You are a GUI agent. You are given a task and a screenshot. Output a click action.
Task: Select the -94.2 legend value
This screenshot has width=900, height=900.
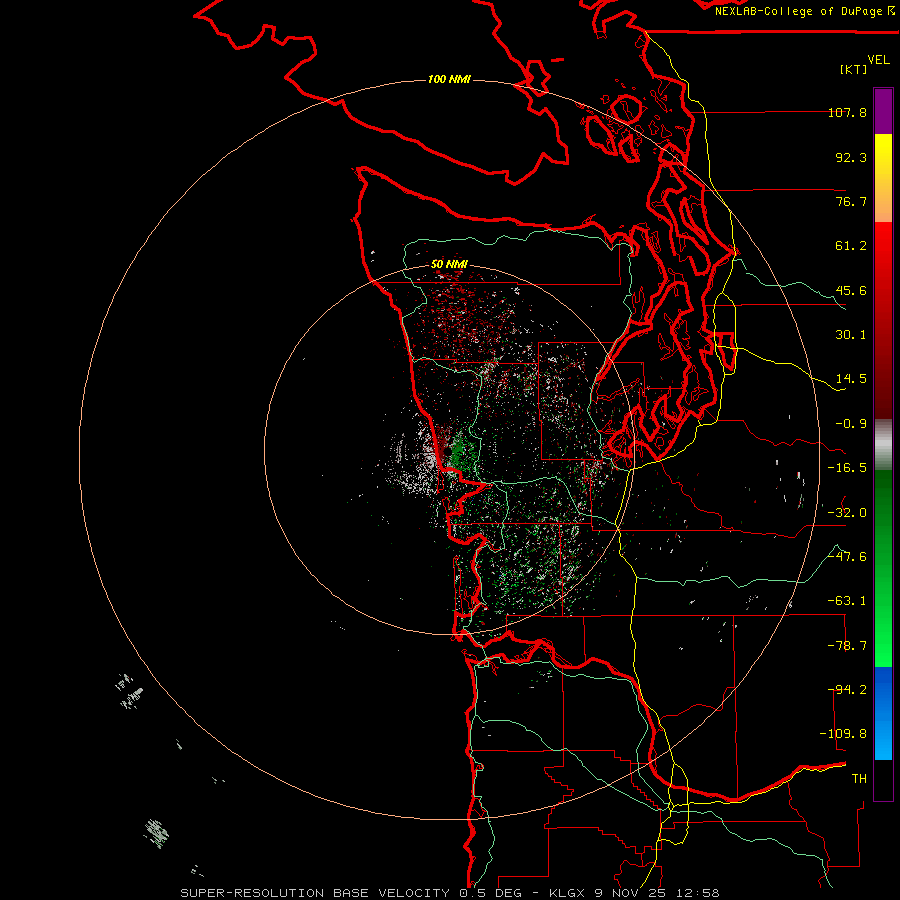[x=847, y=690]
